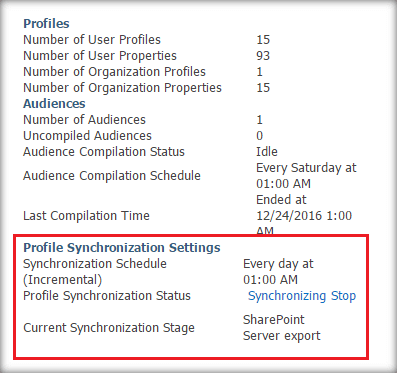Click the Number of Audiences label
Viewport: 397px width, 373px height.
click(85, 120)
